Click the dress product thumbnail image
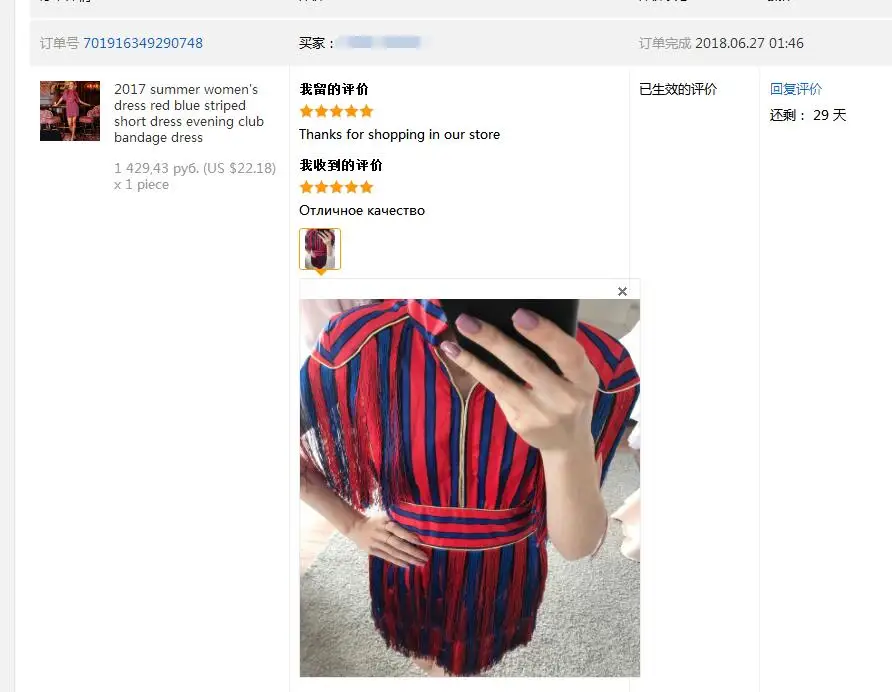The height and width of the screenshot is (692, 892). pyautogui.click(x=70, y=111)
